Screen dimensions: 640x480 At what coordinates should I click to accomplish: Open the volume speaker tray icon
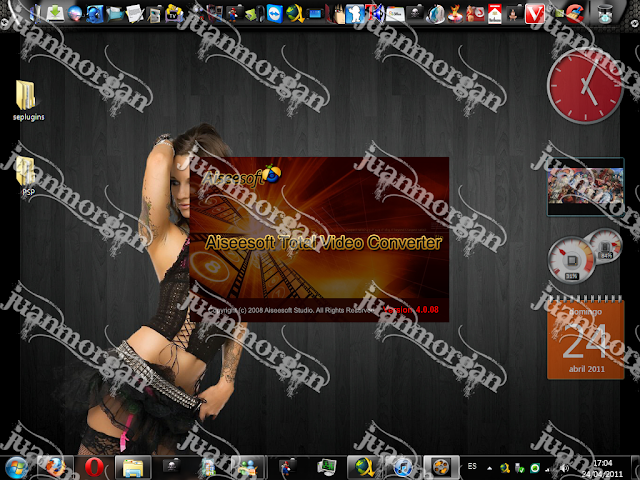pos(565,468)
